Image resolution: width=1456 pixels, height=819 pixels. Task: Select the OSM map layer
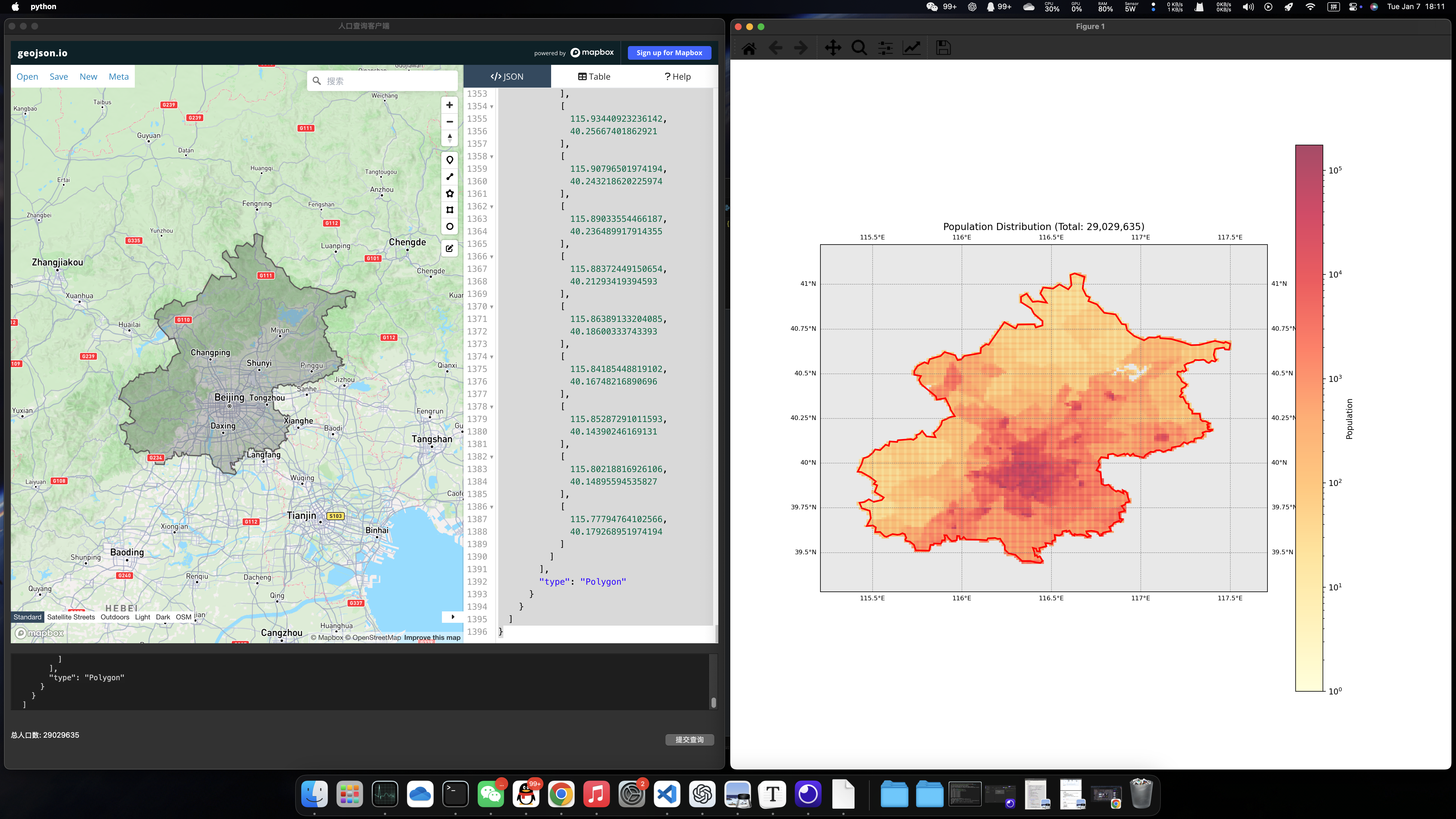[183, 617]
